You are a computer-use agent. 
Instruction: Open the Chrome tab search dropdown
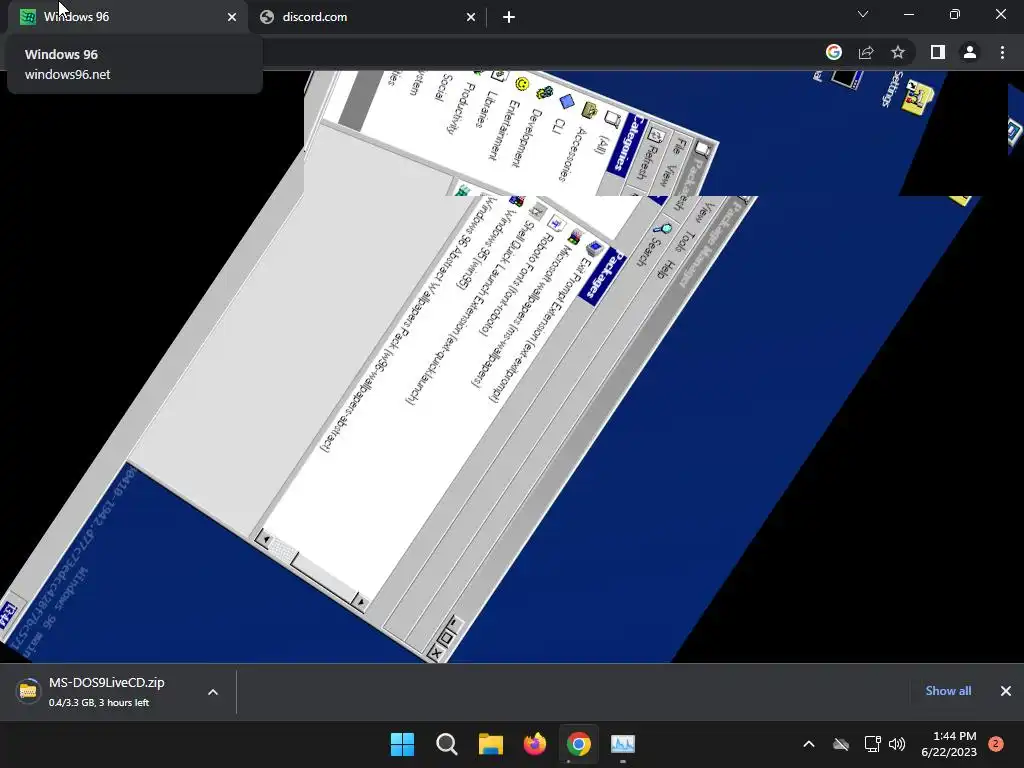(x=863, y=14)
